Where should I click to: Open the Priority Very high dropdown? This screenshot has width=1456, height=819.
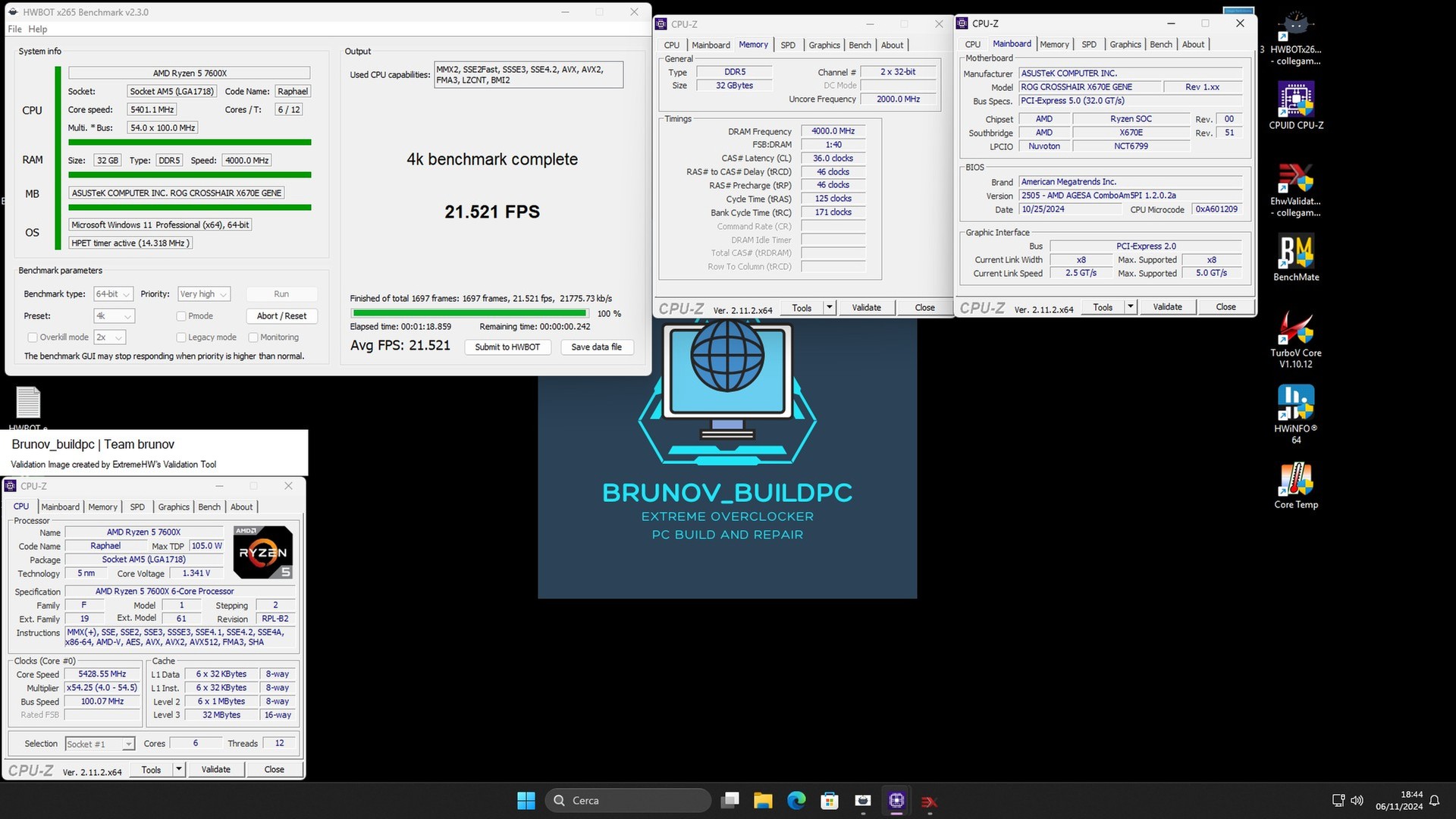[x=204, y=294]
